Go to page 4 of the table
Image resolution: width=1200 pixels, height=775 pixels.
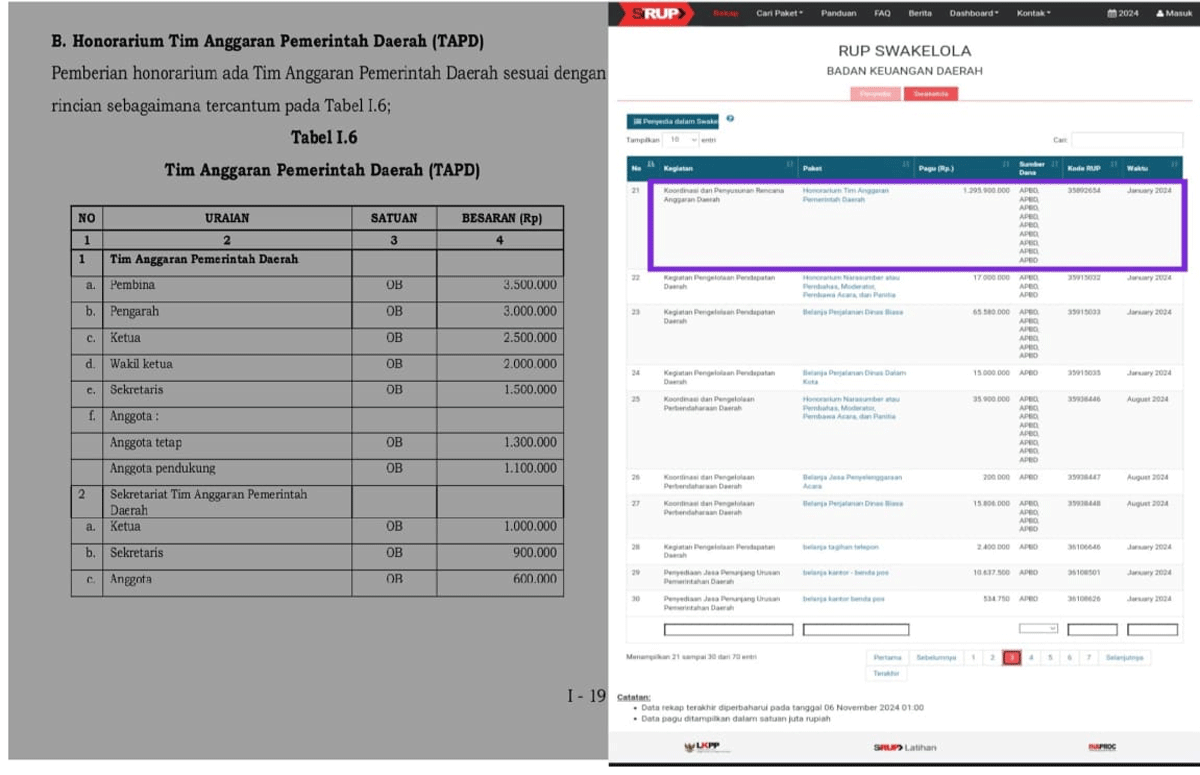[1031, 657]
